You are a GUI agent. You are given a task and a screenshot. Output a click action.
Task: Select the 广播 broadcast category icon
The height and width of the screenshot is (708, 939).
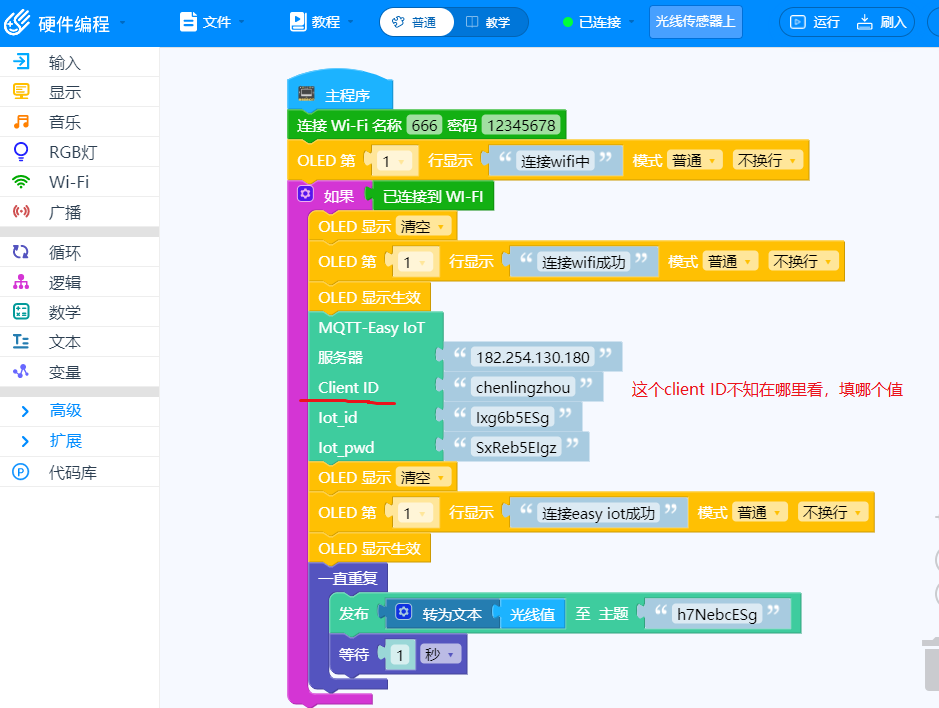tap(21, 211)
